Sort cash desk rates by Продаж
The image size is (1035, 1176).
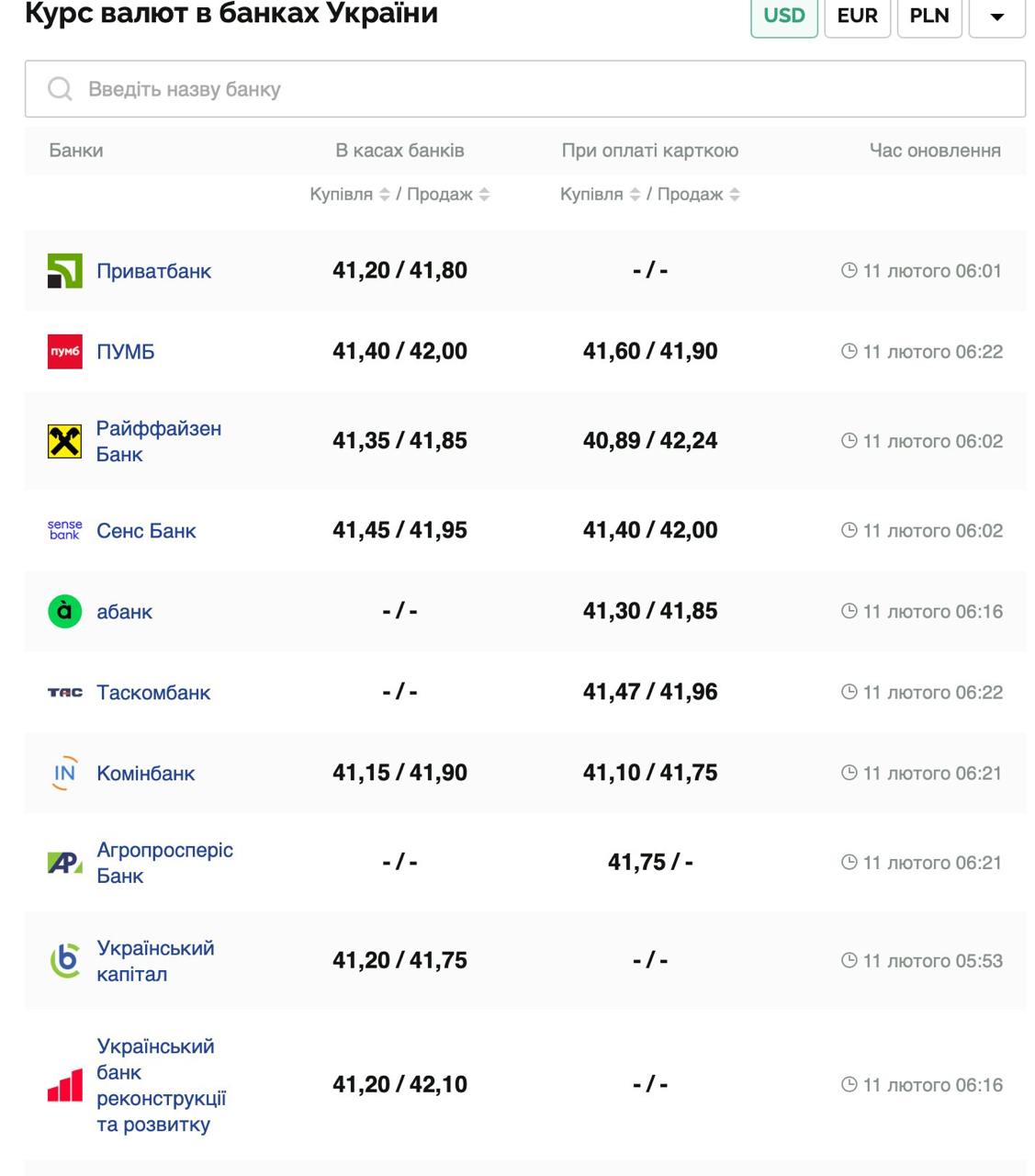click(x=484, y=194)
